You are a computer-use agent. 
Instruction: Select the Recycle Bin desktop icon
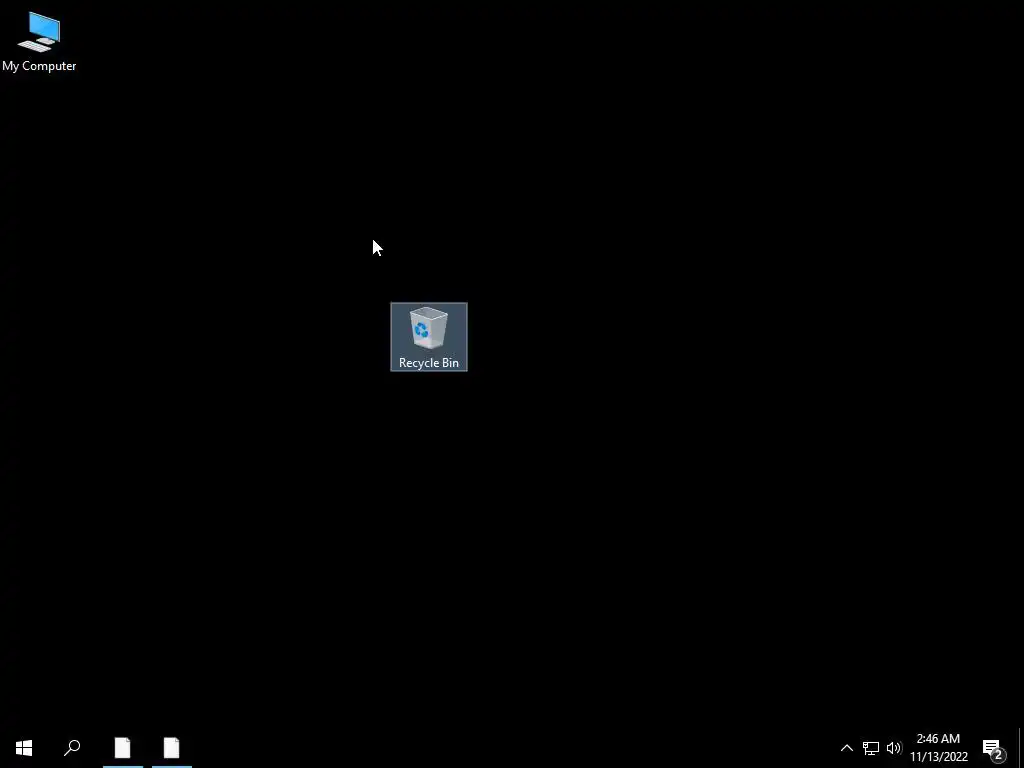[428, 337]
